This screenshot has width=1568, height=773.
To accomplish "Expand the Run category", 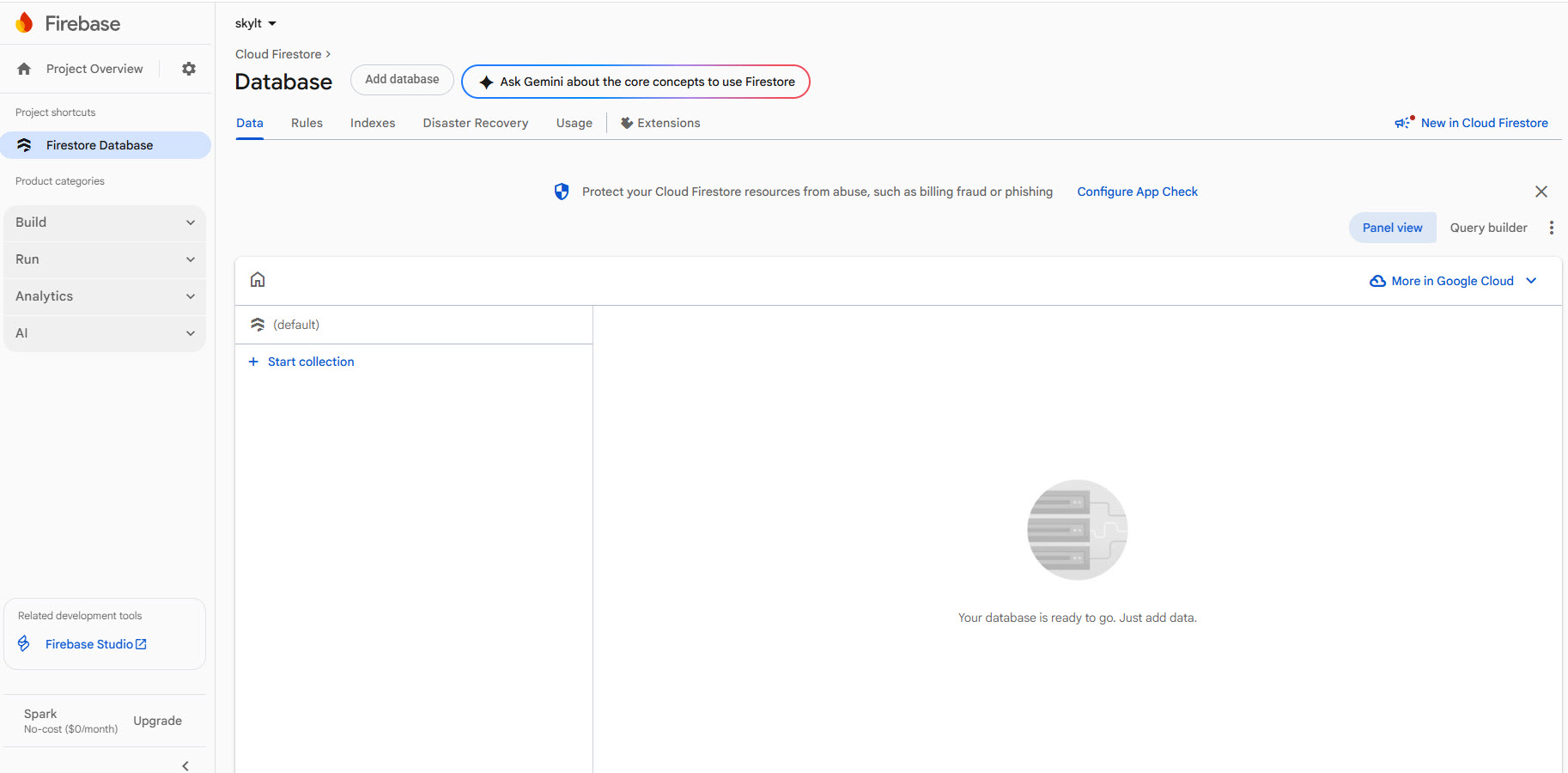I will (105, 259).
